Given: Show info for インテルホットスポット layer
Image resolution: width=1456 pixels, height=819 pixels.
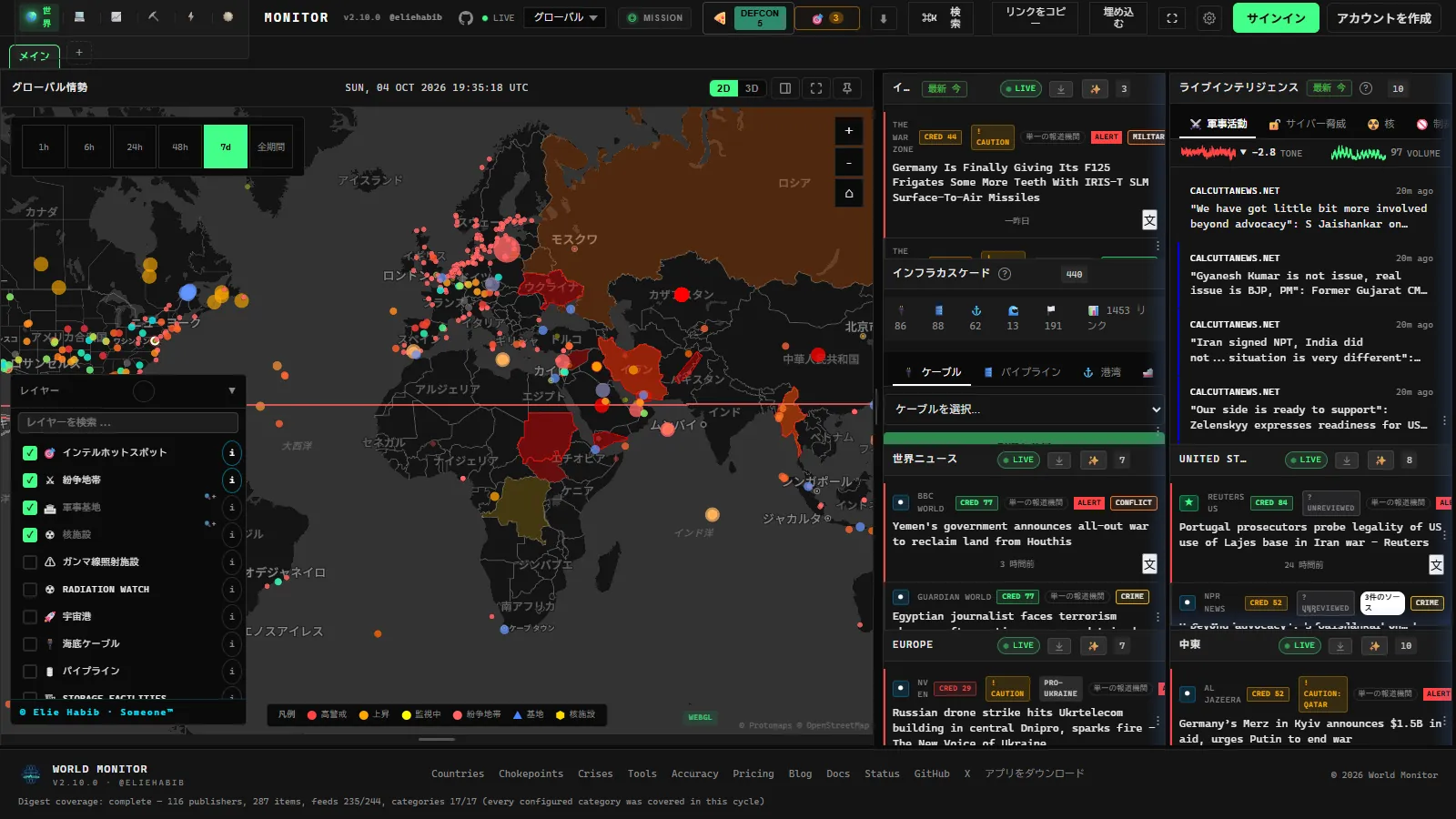Looking at the screenshot, I should tap(231, 452).
